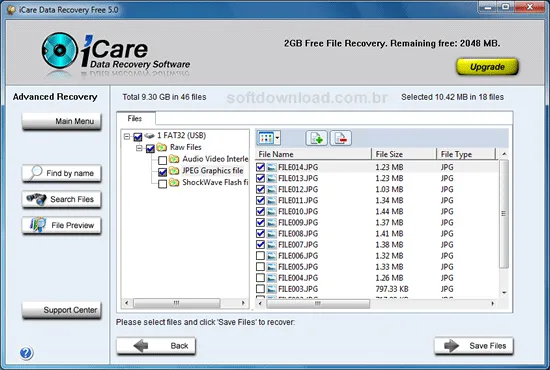Click the image icon of FILE012.JPG
550x370 pixels.
click(271, 189)
